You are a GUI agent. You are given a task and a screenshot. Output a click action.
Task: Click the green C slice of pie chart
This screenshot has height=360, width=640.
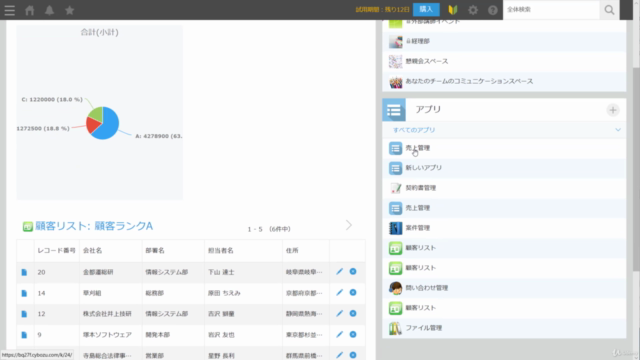(96, 114)
